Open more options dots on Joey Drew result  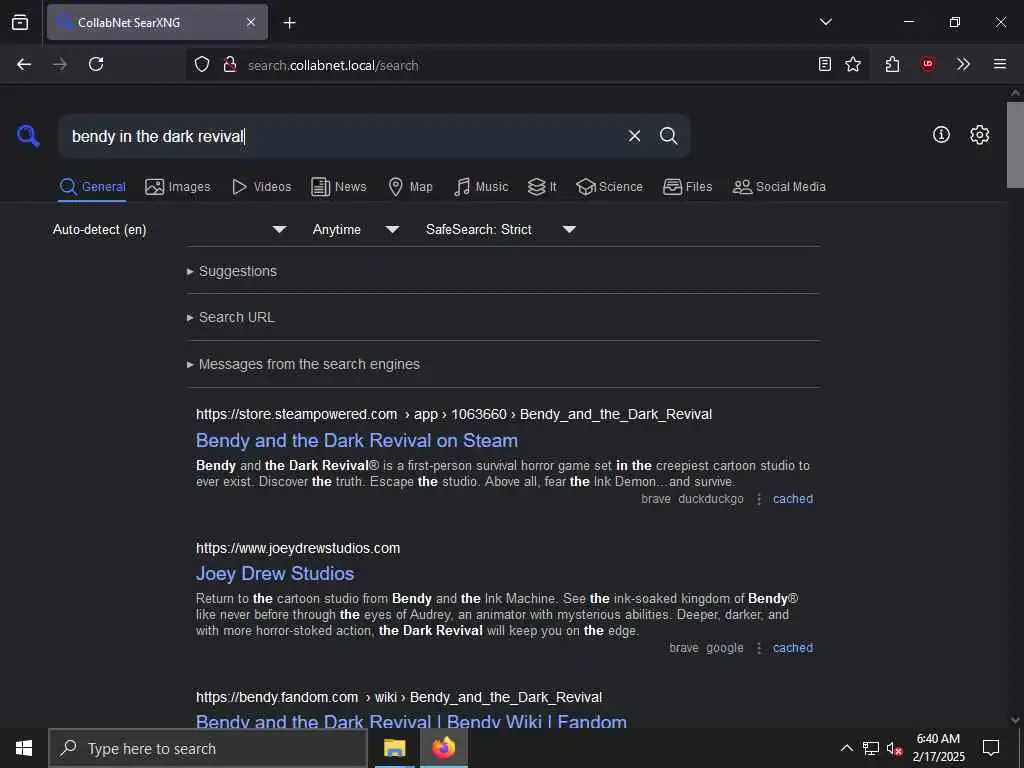pos(759,648)
